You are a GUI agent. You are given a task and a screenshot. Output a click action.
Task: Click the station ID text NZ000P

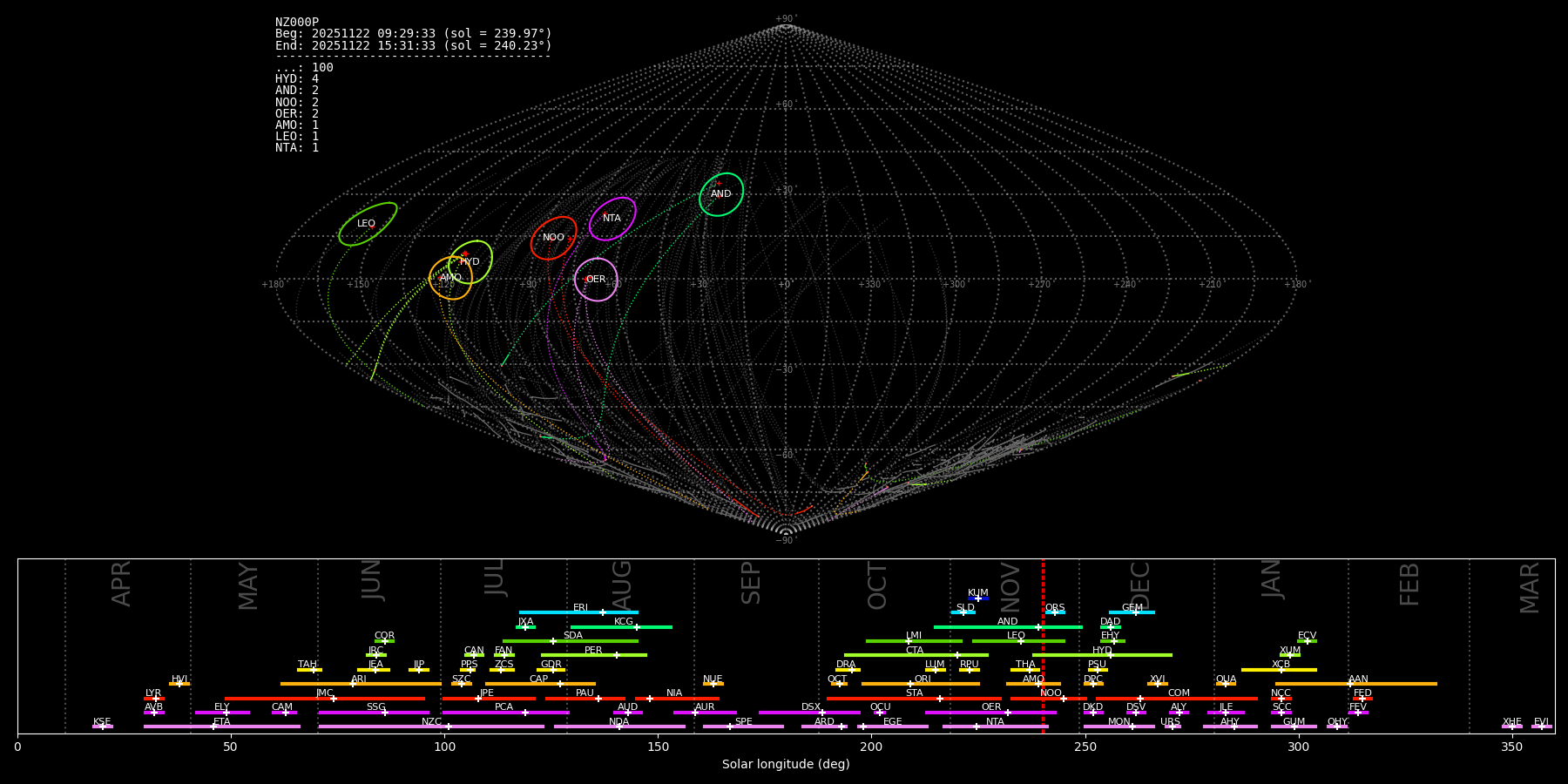[x=297, y=23]
